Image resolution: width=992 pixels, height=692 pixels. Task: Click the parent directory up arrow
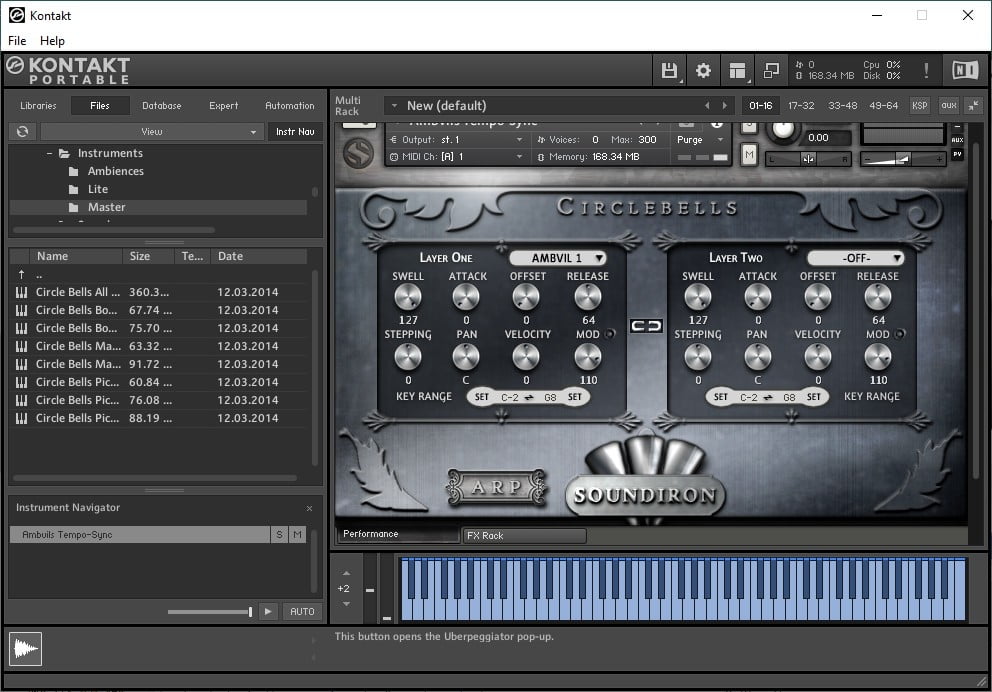[22, 275]
